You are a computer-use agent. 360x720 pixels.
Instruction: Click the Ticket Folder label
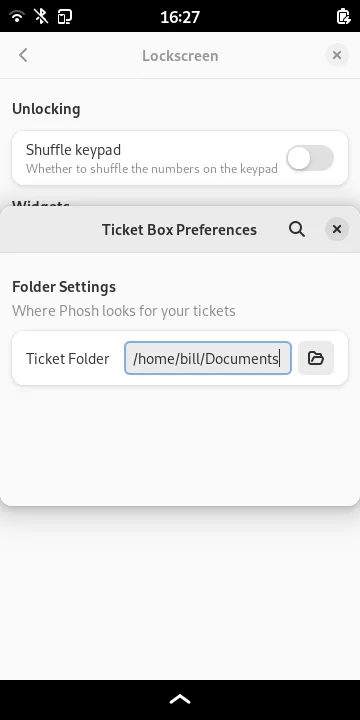(68, 359)
